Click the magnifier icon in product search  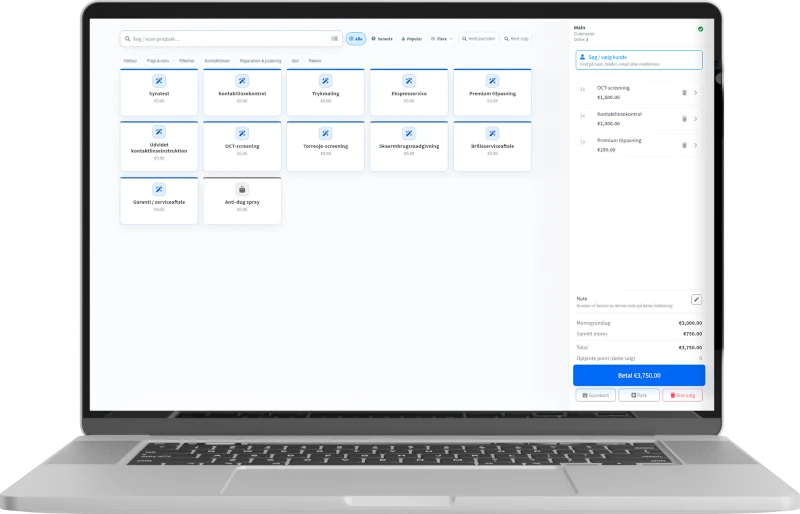(x=128, y=39)
